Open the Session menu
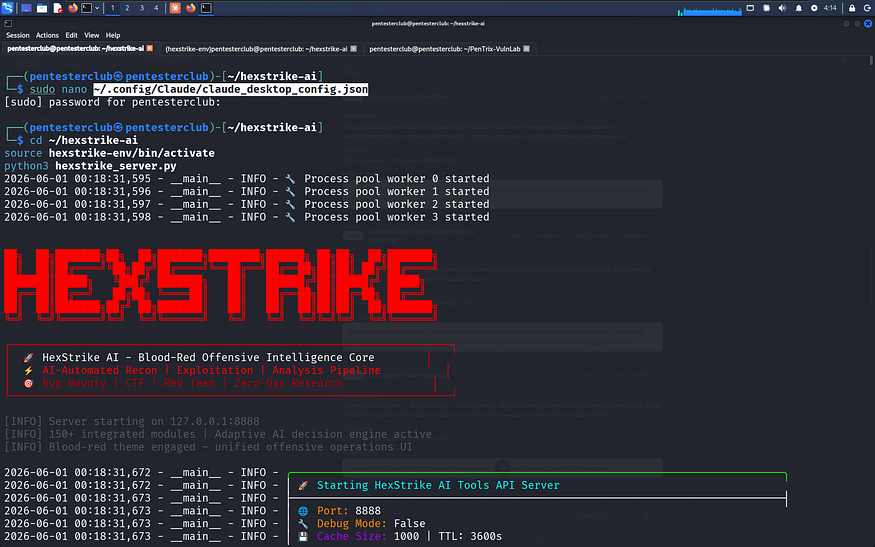The image size is (875, 547). [18, 35]
